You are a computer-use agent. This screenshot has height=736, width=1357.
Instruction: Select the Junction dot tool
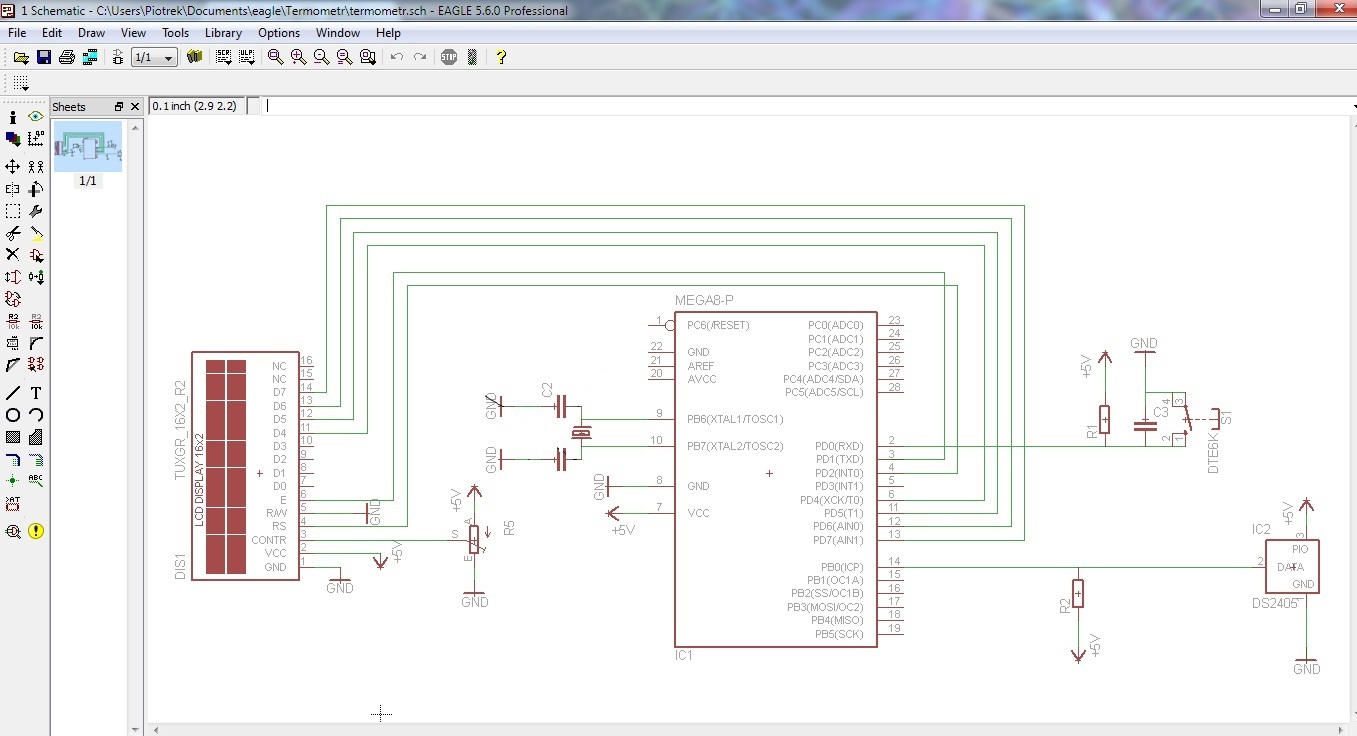(13, 480)
